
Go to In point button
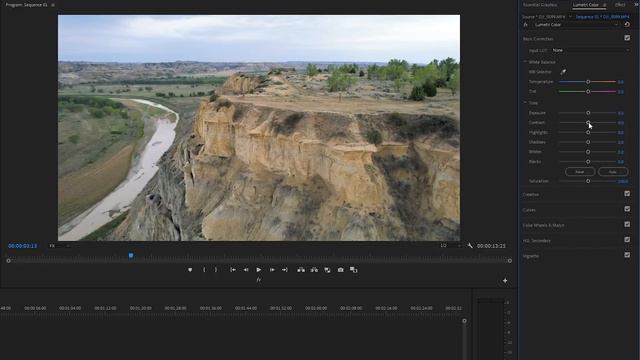point(233,270)
